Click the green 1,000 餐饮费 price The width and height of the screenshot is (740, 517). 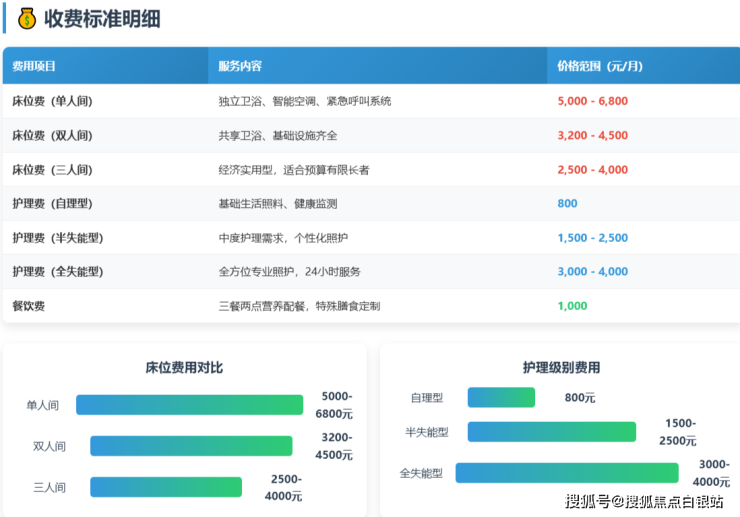[572, 306]
